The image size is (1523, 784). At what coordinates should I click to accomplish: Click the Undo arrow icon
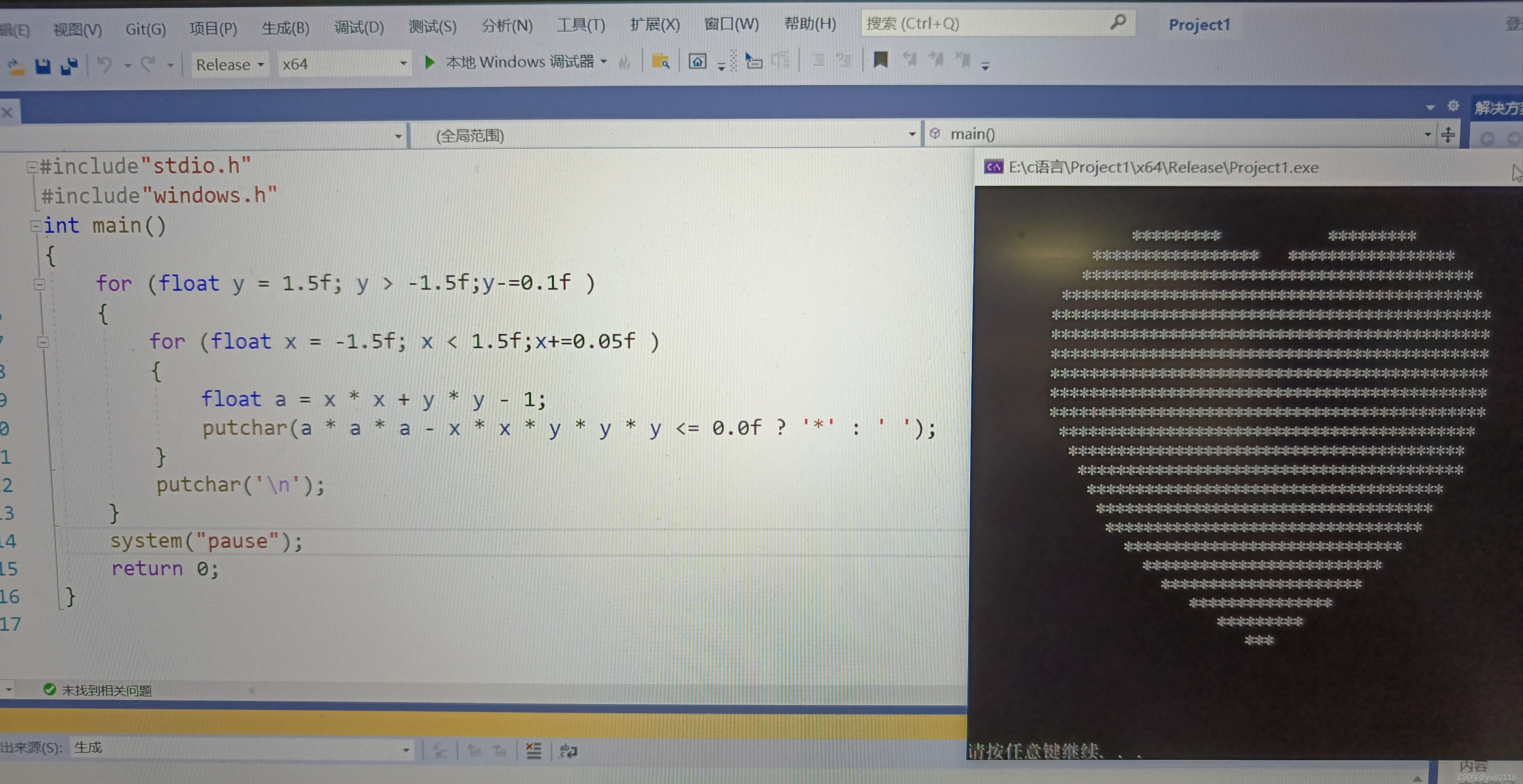[105, 64]
